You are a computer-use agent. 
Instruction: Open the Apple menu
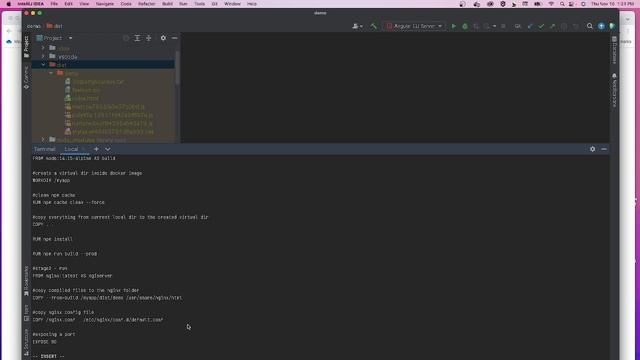[9, 4]
